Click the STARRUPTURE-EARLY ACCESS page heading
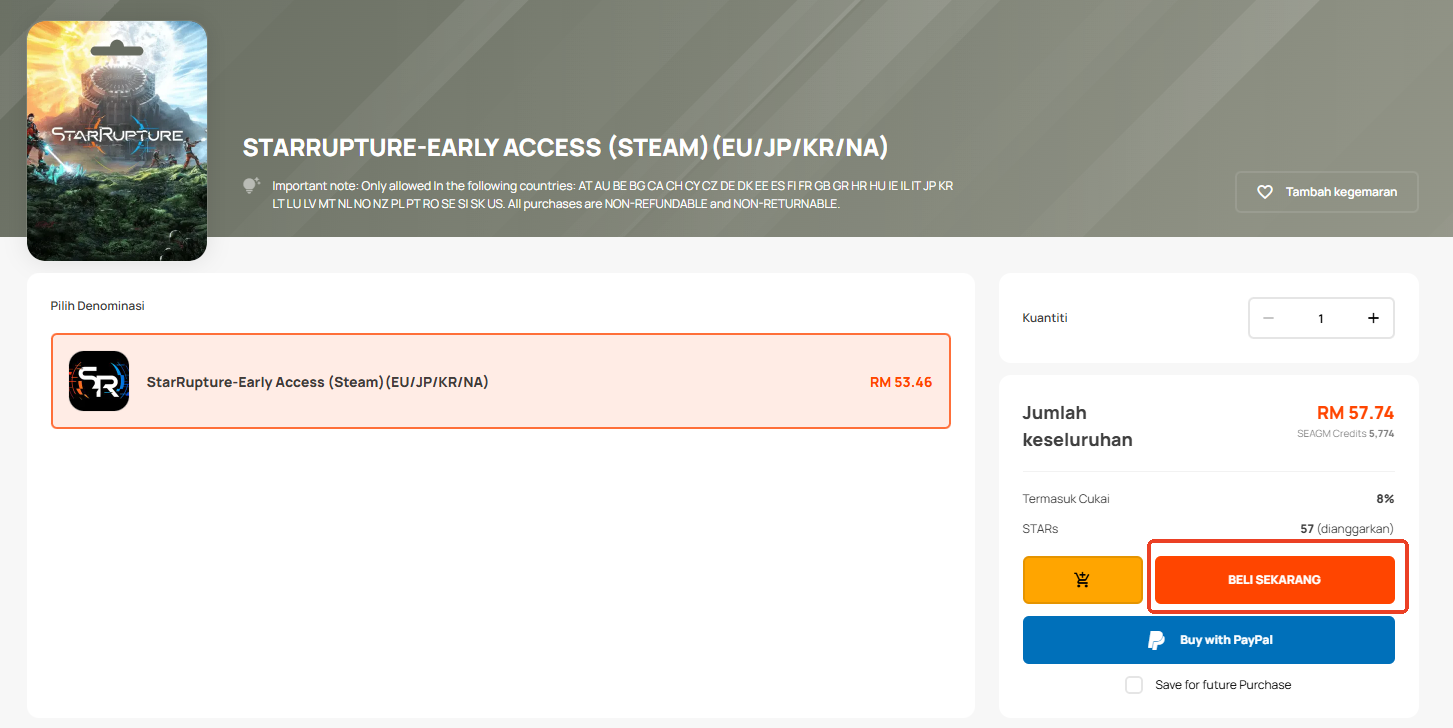Viewport: 1453px width, 728px height. click(x=565, y=148)
